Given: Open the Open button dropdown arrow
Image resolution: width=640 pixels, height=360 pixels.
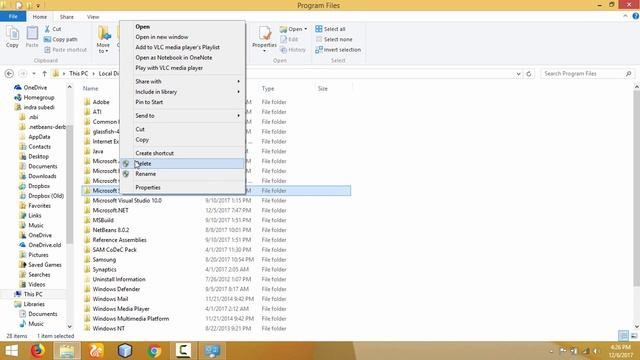Looking at the screenshot, I should [x=305, y=29].
